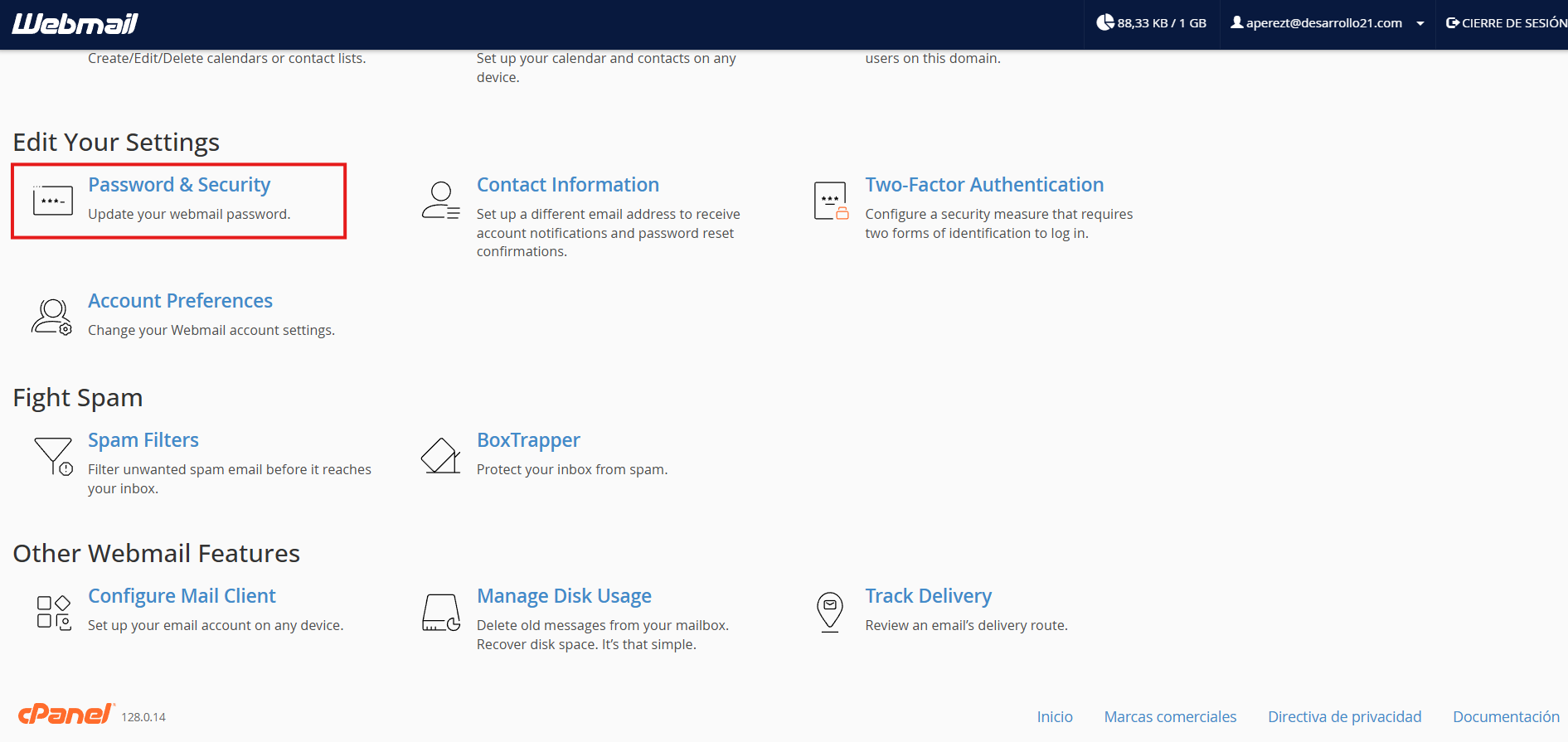Viewport: 1568px width, 742px height.
Task: Click the Manage Disk Usage drive icon
Action: [440, 612]
